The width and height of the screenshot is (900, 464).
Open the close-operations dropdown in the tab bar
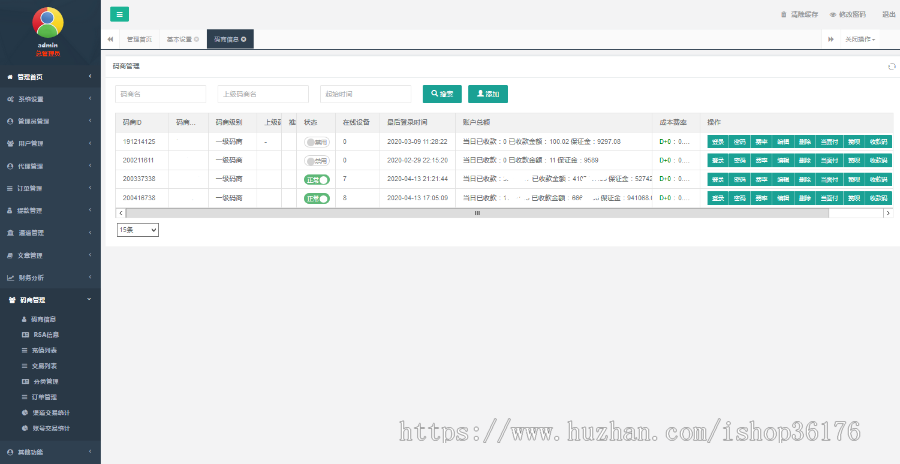pos(861,39)
